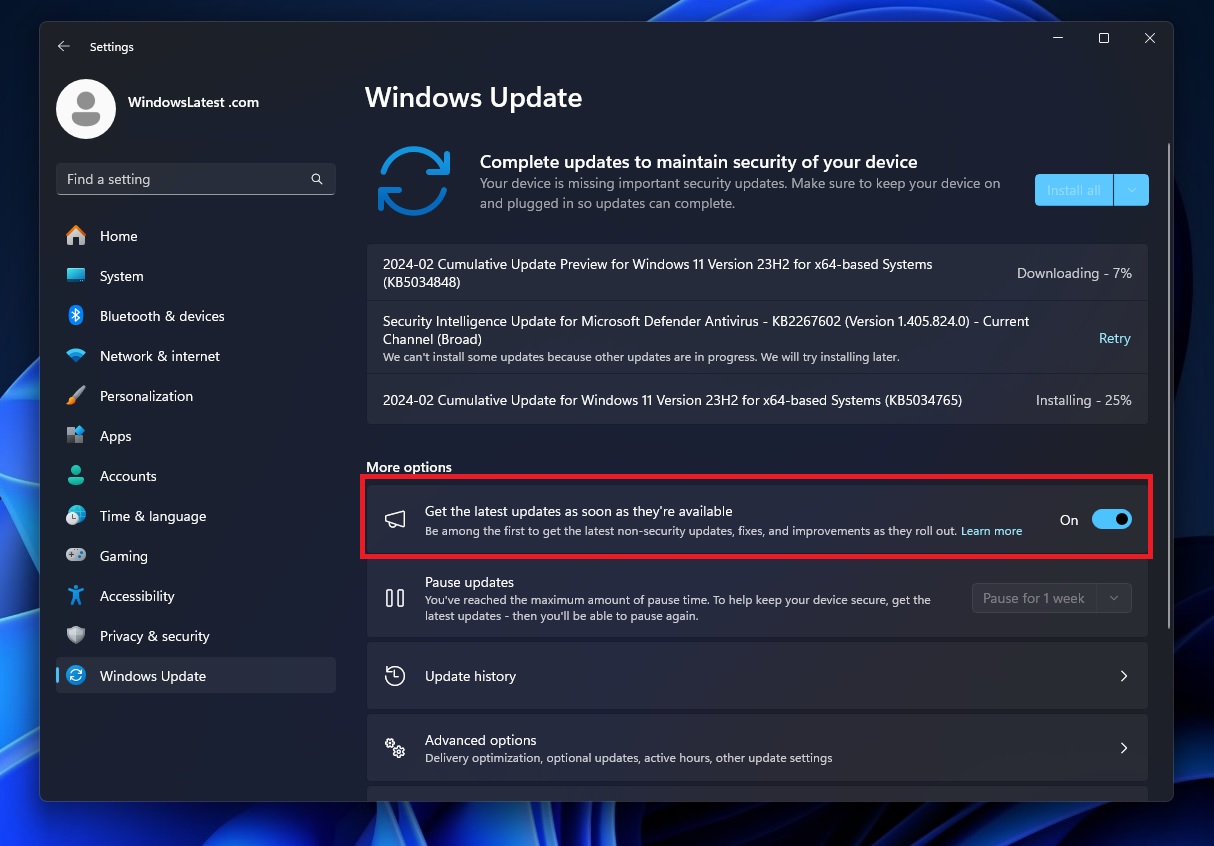
Task: Turn off Get the latest updates toggle
Action: pyautogui.click(x=1112, y=519)
